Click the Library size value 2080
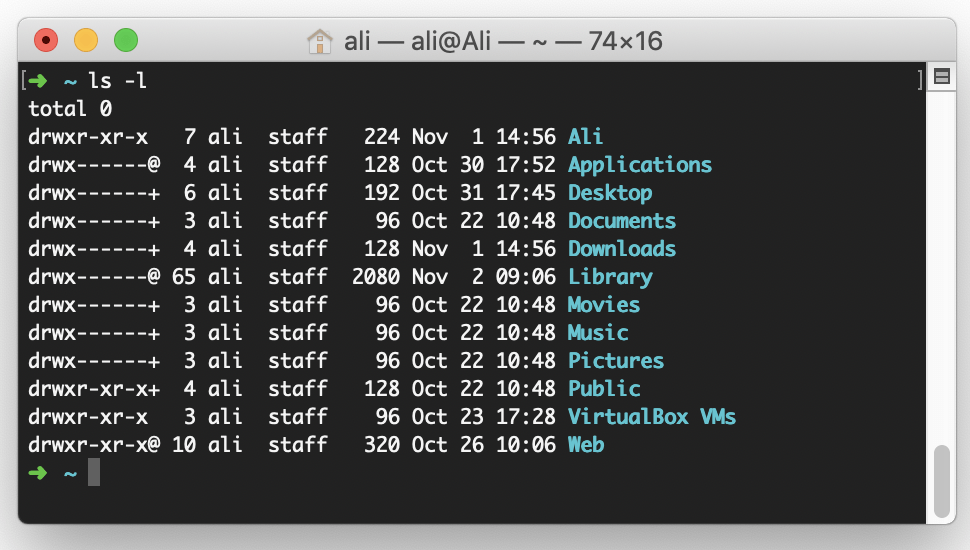Image resolution: width=970 pixels, height=550 pixels. pos(376,277)
